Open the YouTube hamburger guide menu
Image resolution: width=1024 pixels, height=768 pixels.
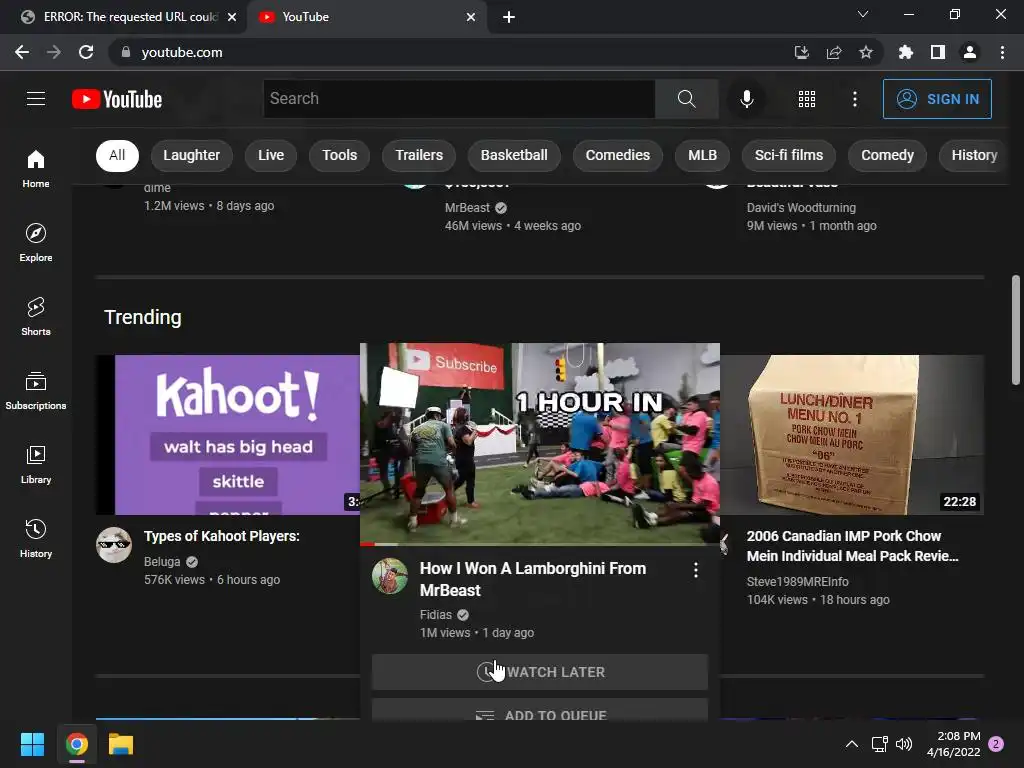point(36,99)
